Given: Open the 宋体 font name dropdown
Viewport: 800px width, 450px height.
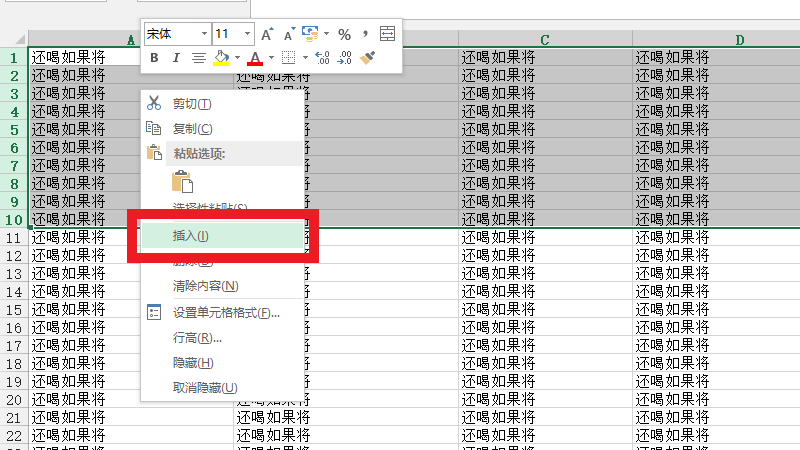Looking at the screenshot, I should [x=204, y=34].
